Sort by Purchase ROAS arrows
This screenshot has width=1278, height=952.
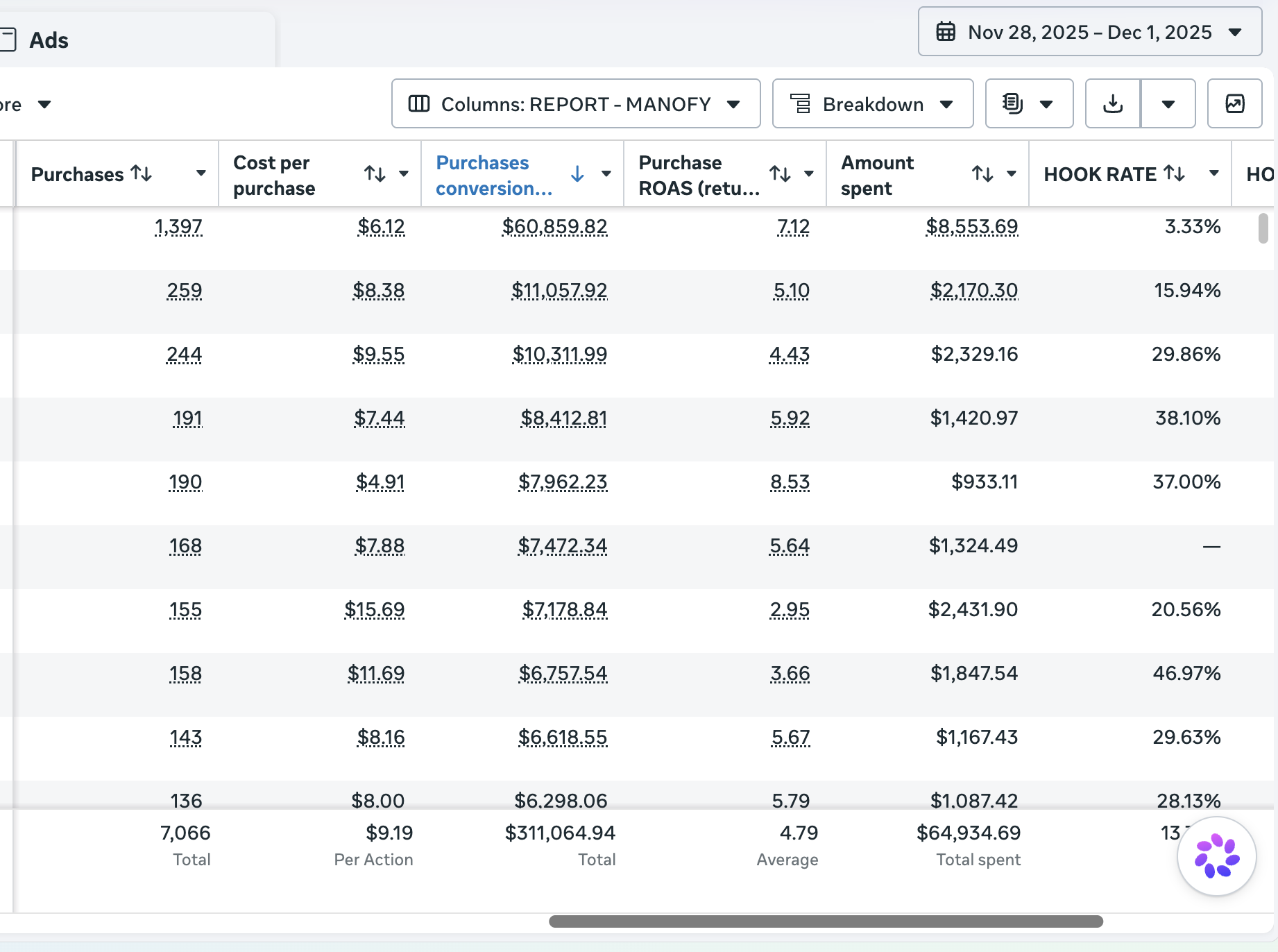tap(781, 173)
